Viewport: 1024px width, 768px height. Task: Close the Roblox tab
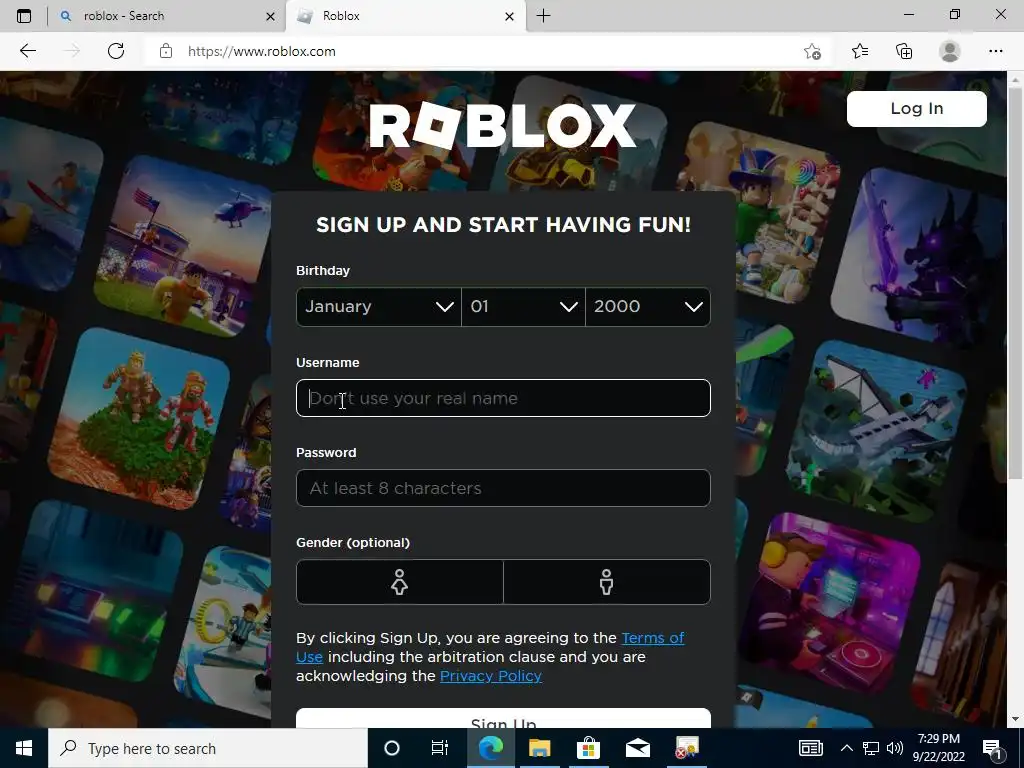click(510, 16)
